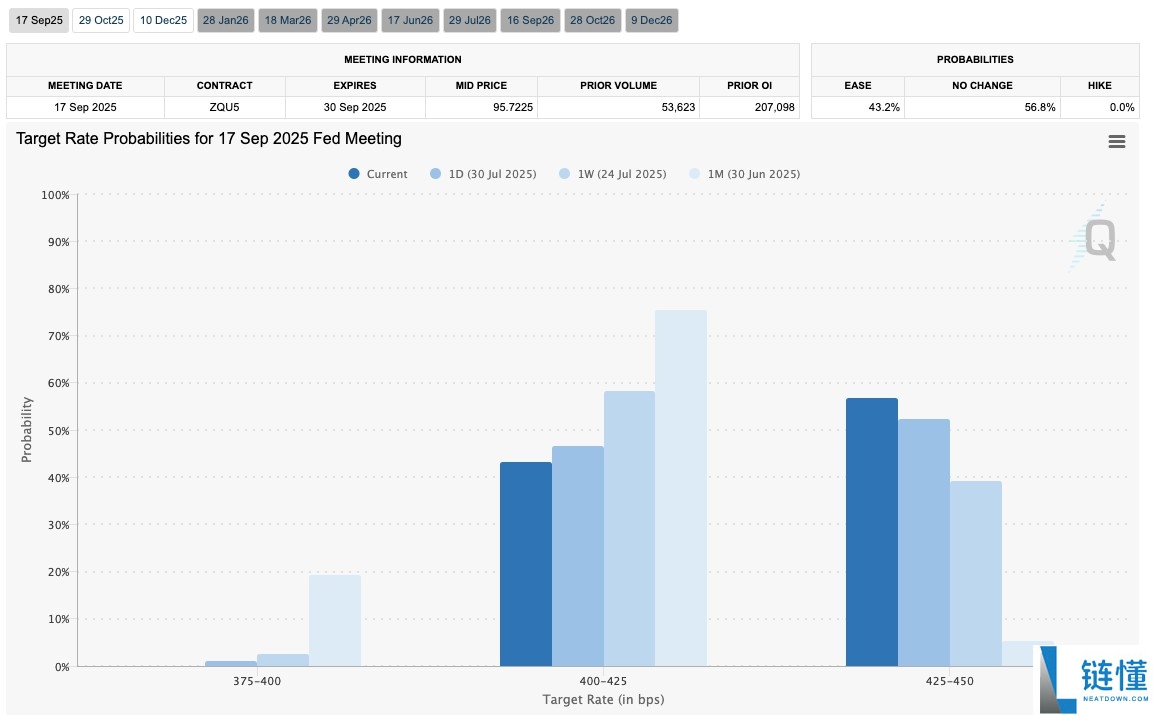Switch to the 18 Mar26 tab
The width and height of the screenshot is (1153, 715).
[287, 20]
